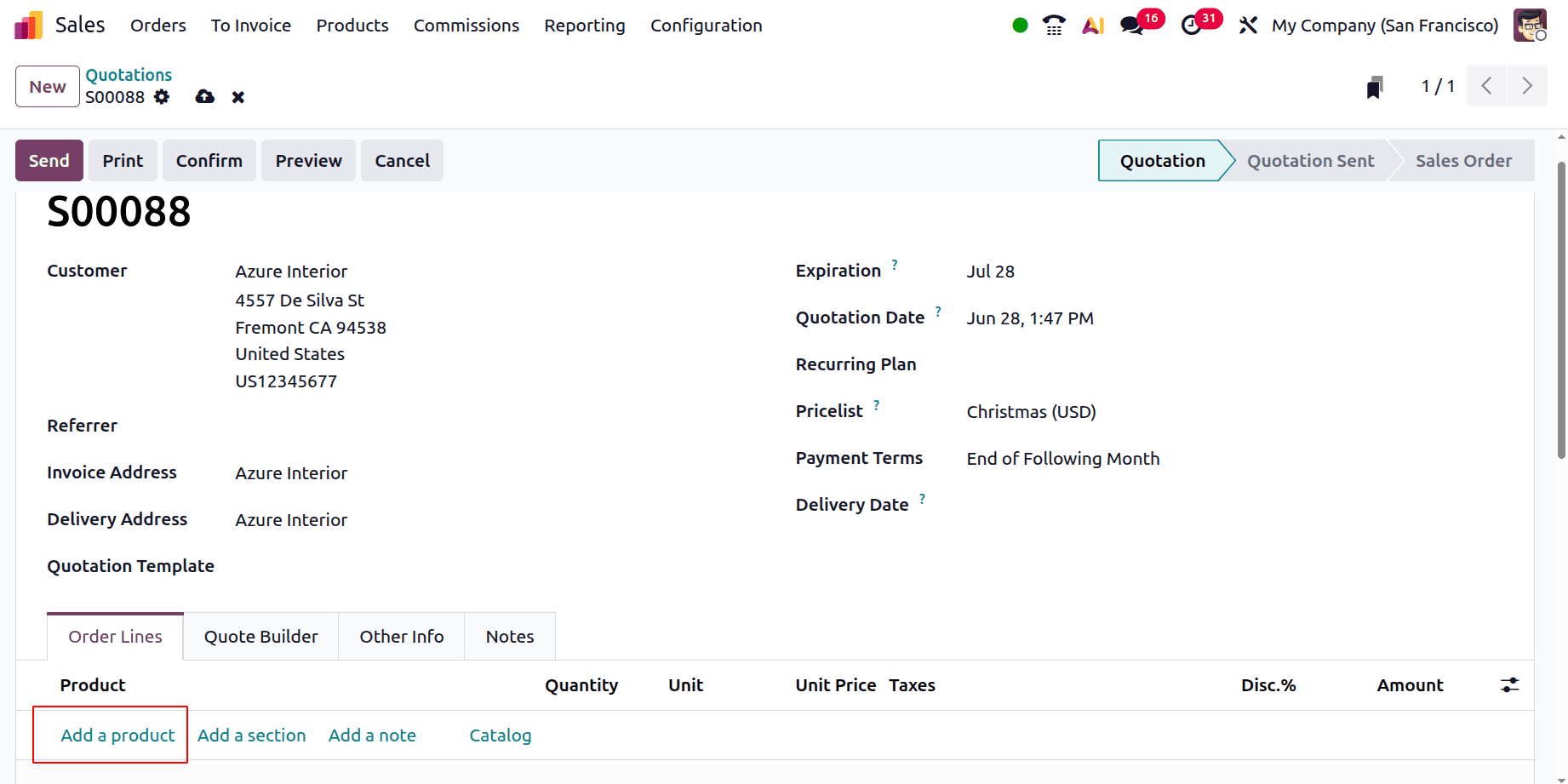Click the Print button

tap(123, 161)
